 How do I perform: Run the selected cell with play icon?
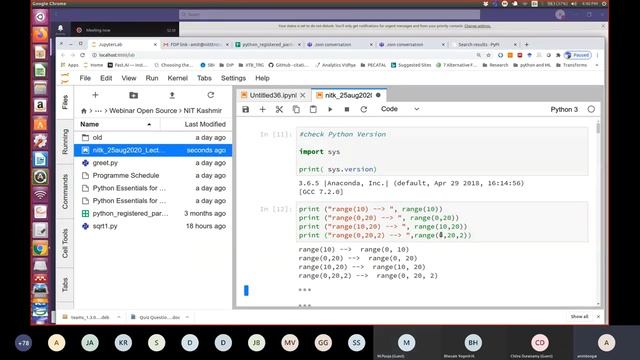tap(330, 109)
